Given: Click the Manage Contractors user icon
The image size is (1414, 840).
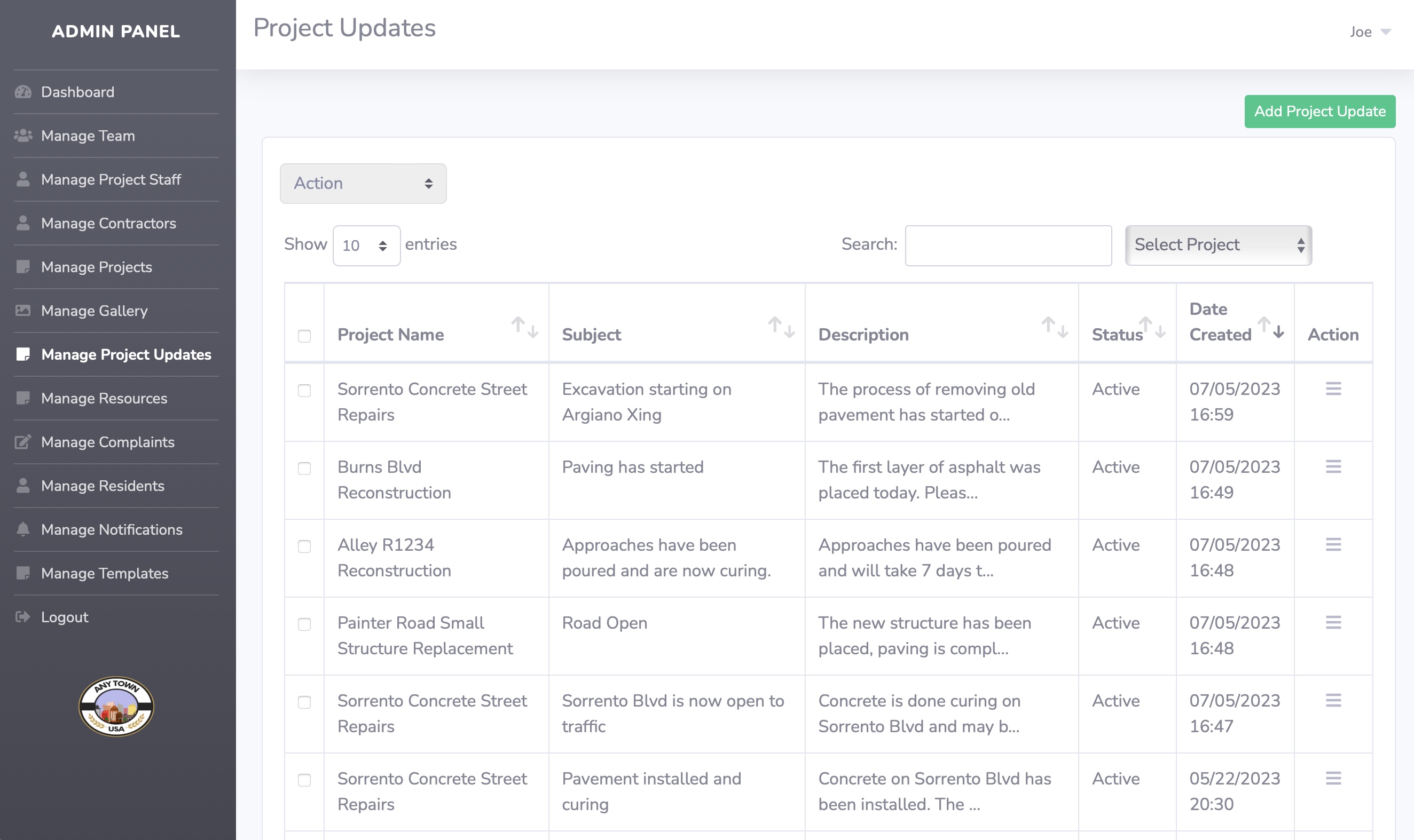Looking at the screenshot, I should (x=23, y=223).
